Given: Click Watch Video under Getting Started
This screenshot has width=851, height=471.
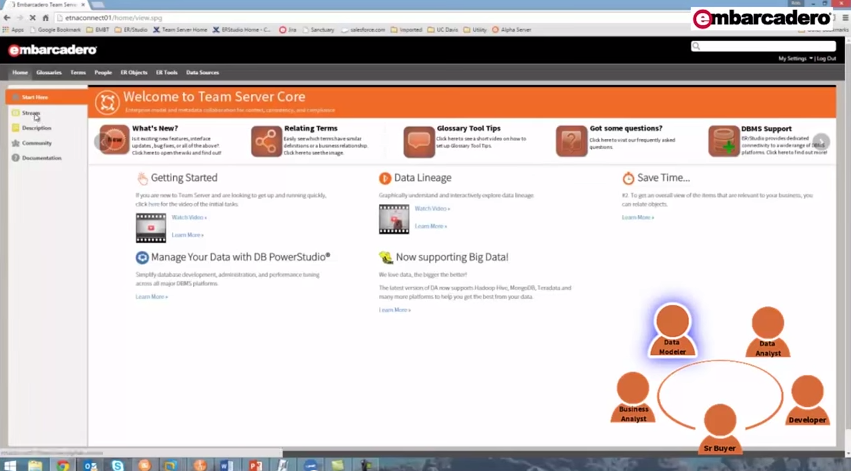Looking at the screenshot, I should (x=189, y=217).
